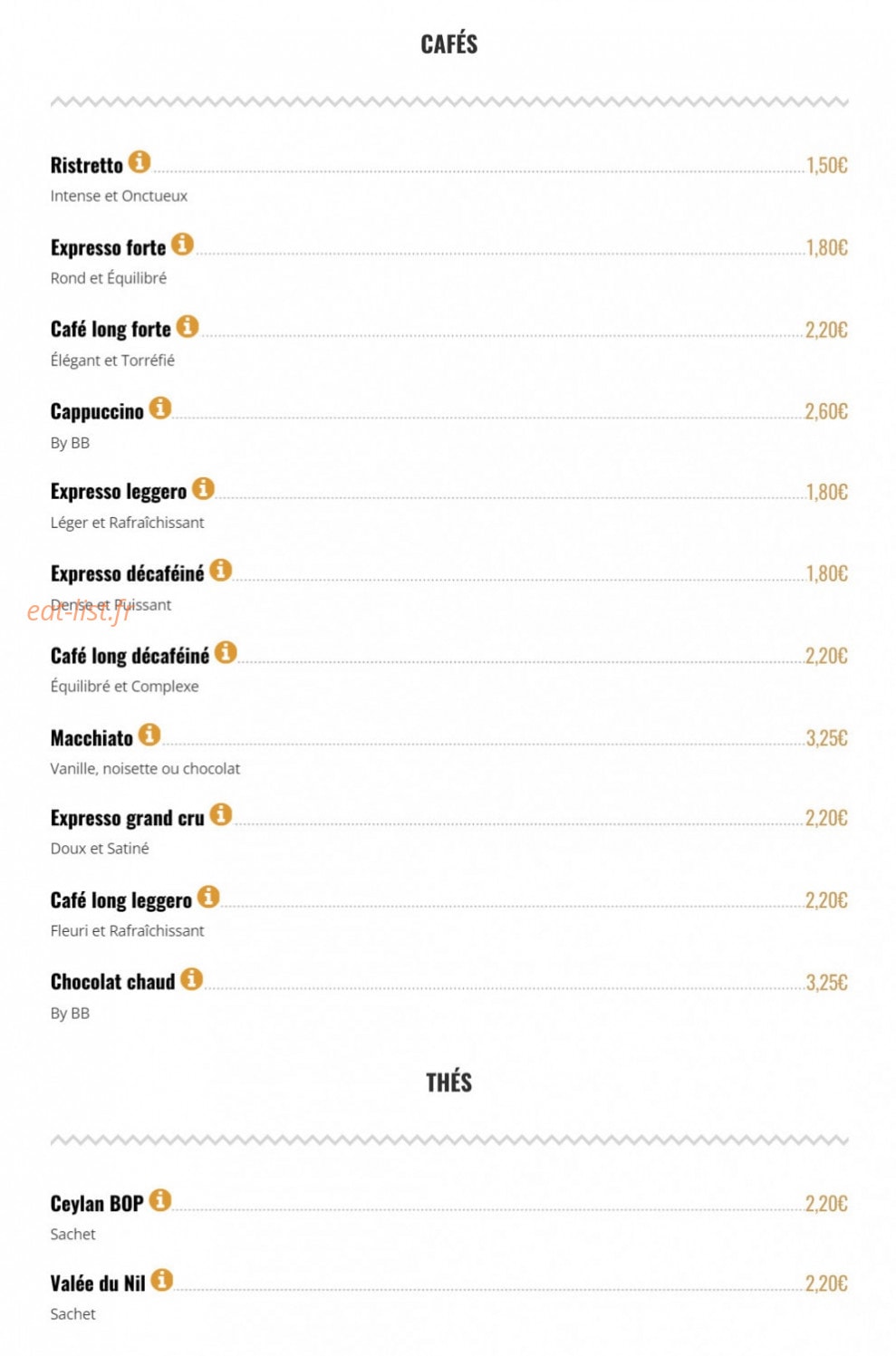The width and height of the screenshot is (896, 1356).
Task: Select the CAFÉS section heading
Action: click(x=449, y=43)
